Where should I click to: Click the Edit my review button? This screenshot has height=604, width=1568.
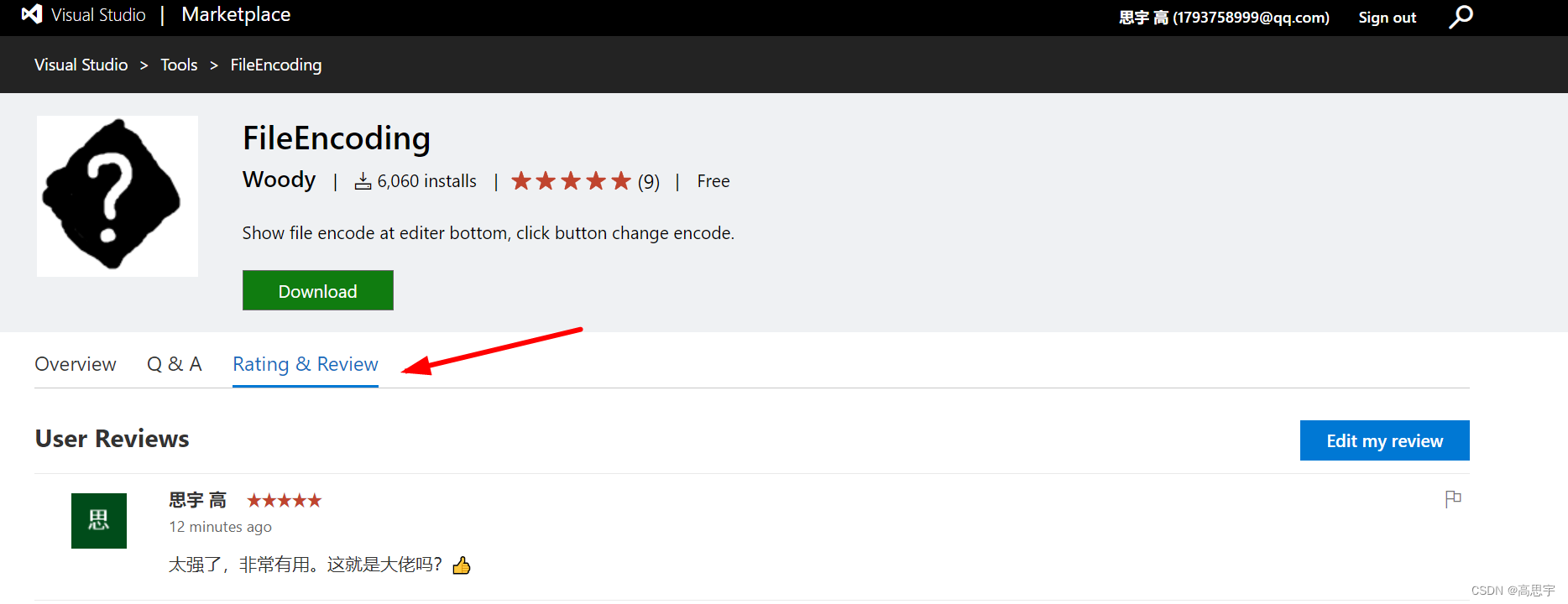[x=1385, y=440]
